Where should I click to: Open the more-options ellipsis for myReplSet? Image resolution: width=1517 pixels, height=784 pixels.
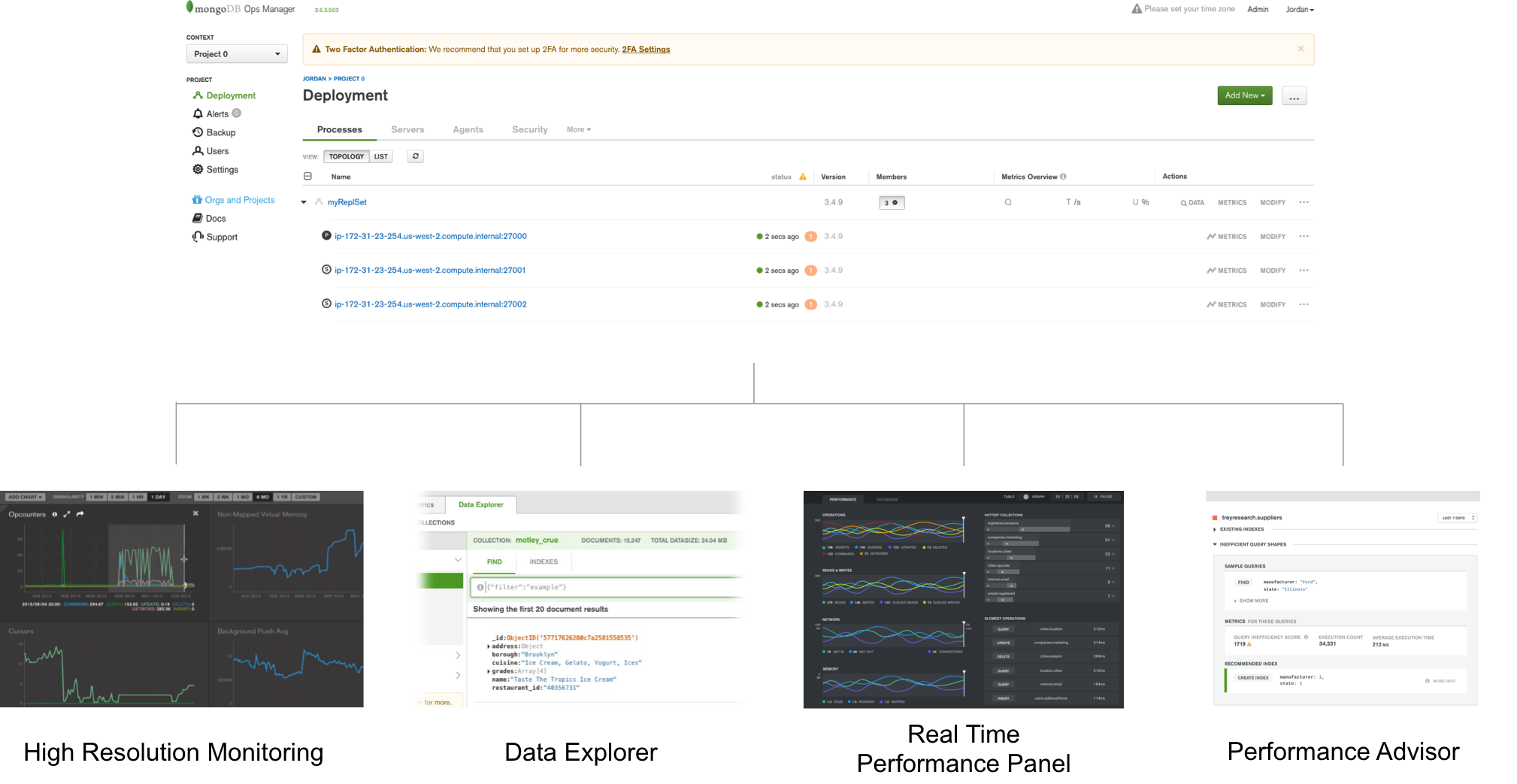tap(1304, 202)
